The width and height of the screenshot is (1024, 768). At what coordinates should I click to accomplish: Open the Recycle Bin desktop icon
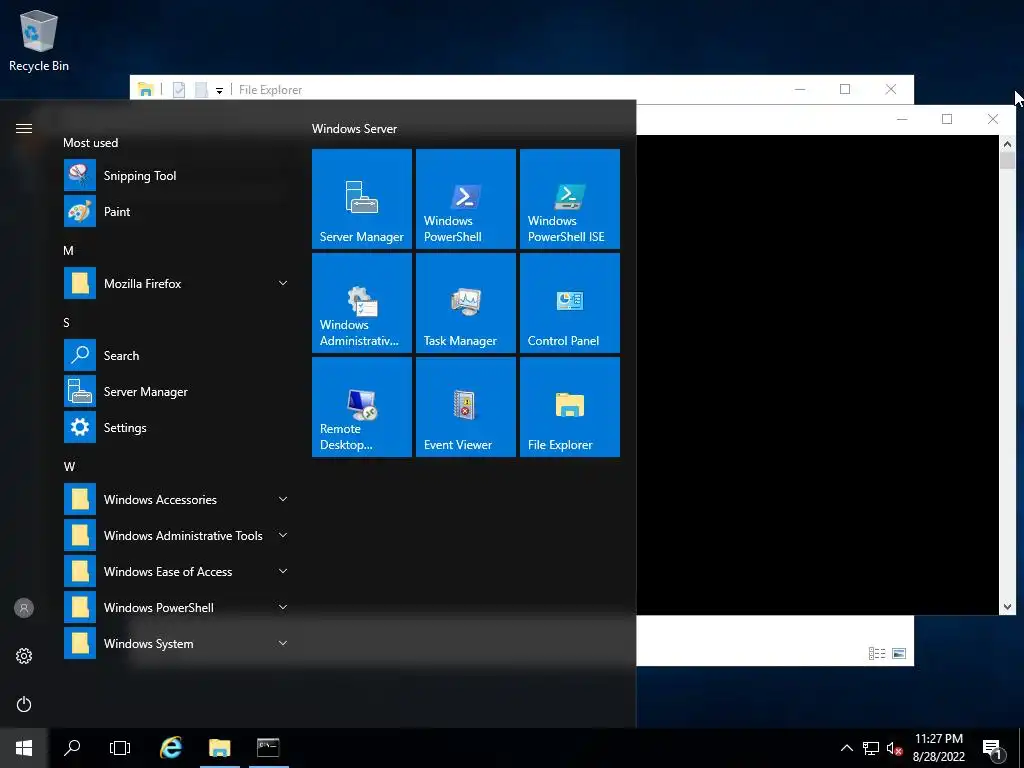pos(39,42)
